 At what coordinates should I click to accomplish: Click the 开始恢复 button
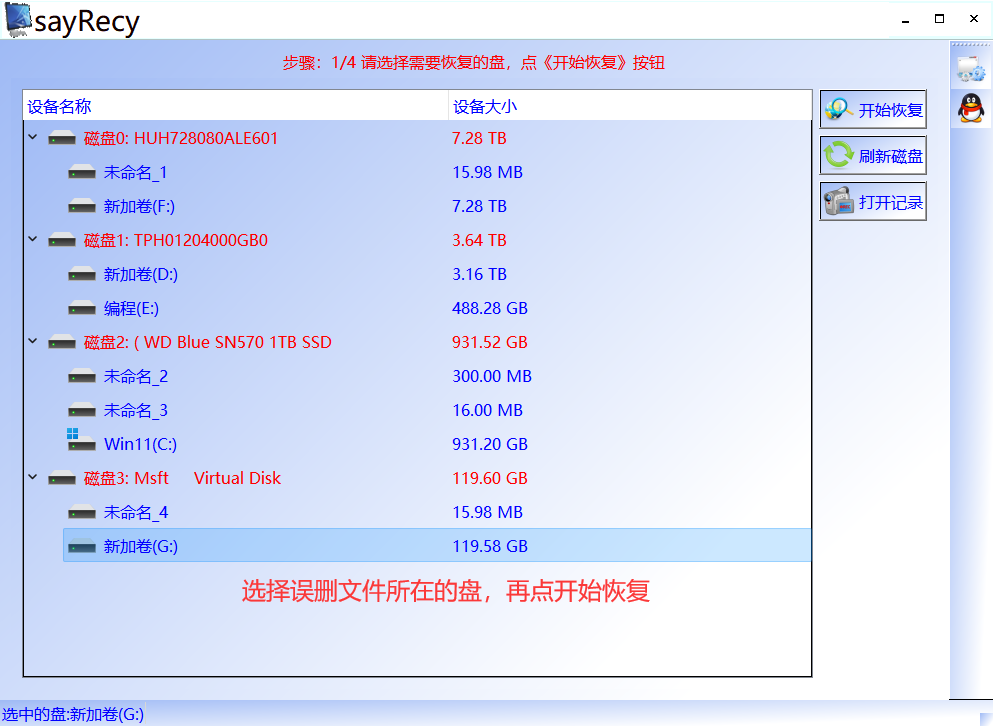pyautogui.click(x=873, y=110)
